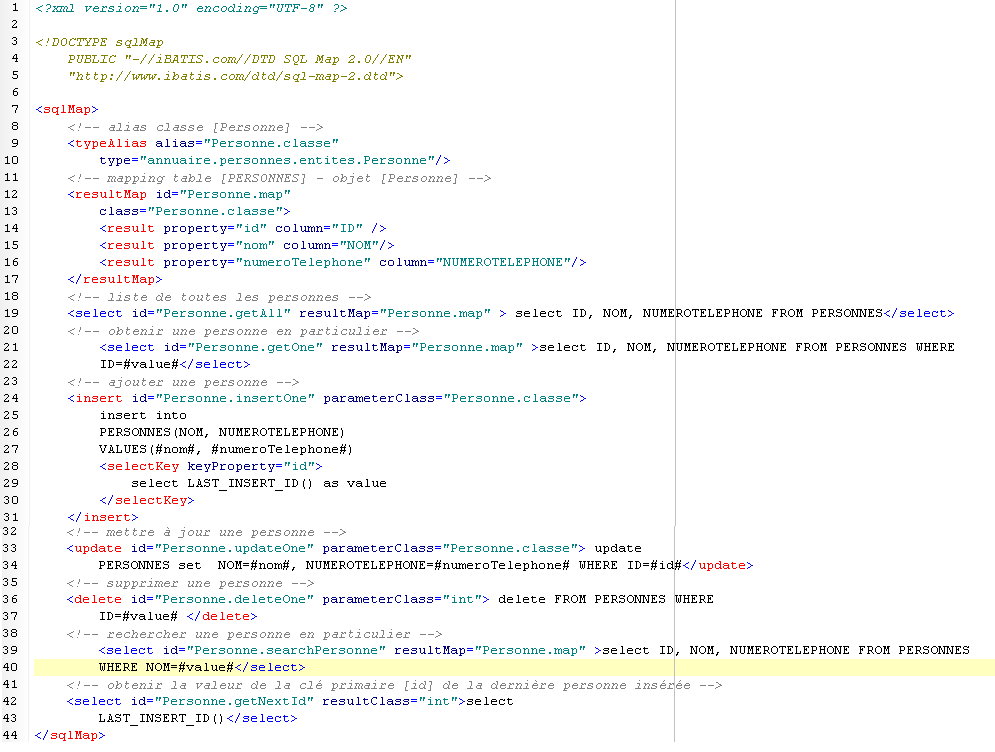Click the closing '</delete>' tag on line 37
The height and width of the screenshot is (752, 995).
pos(222,617)
